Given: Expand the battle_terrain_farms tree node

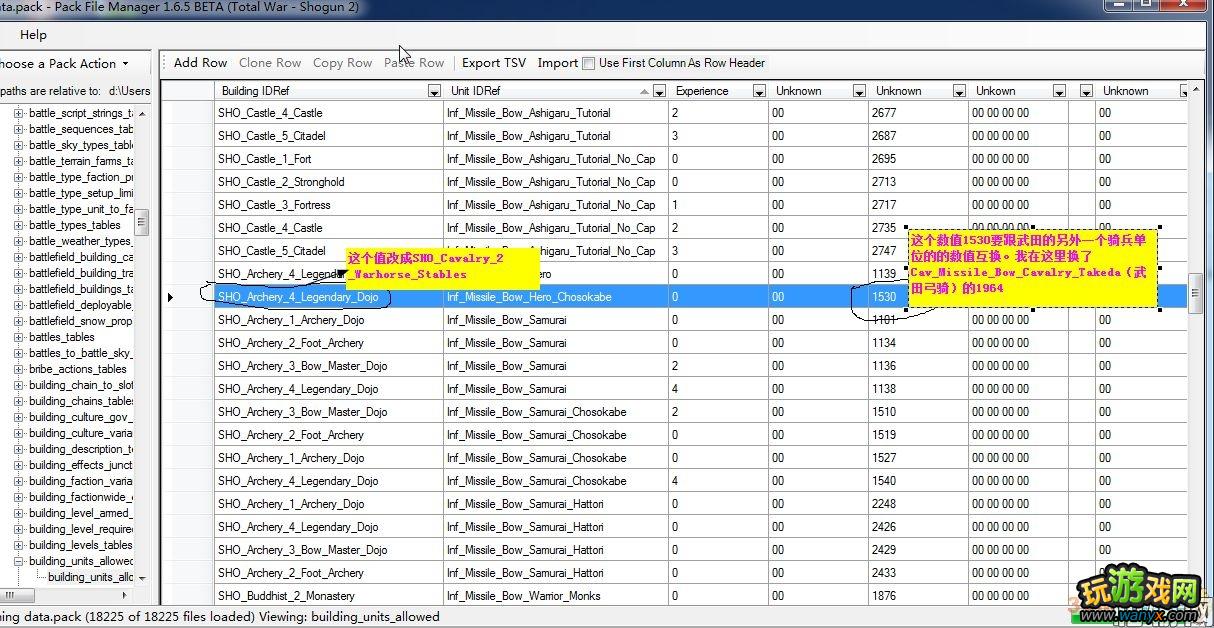Looking at the screenshot, I should point(19,161).
